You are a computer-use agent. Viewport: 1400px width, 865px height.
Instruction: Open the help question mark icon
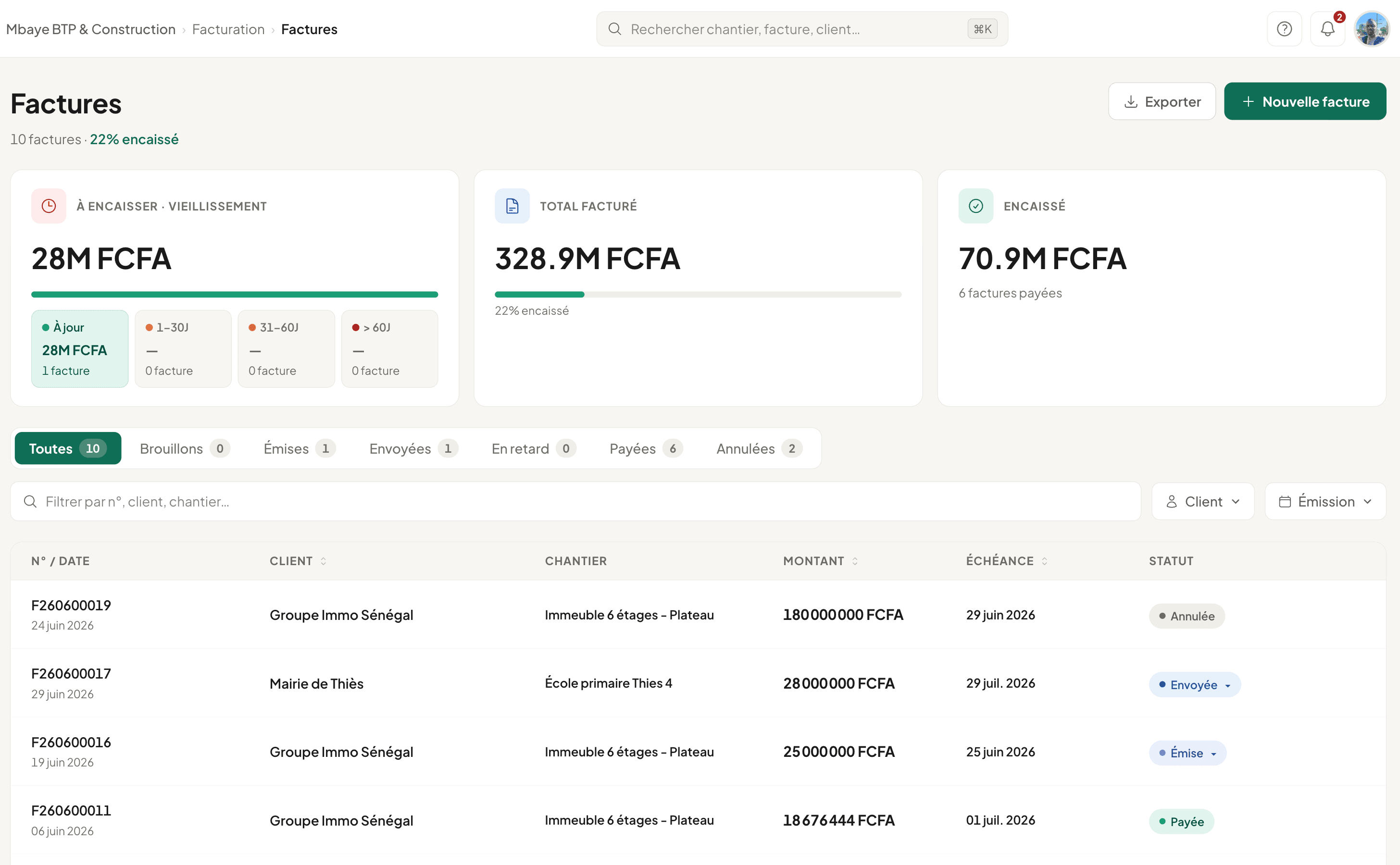[x=1284, y=29]
